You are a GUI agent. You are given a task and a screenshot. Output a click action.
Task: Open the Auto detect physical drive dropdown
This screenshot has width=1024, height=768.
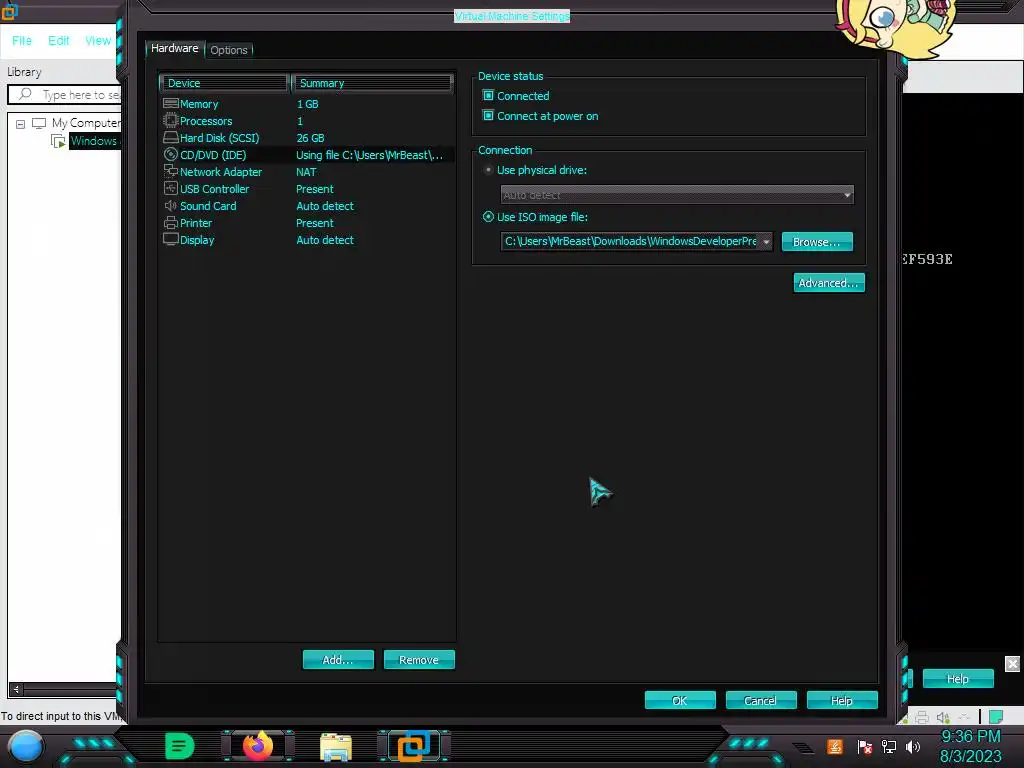(x=677, y=195)
